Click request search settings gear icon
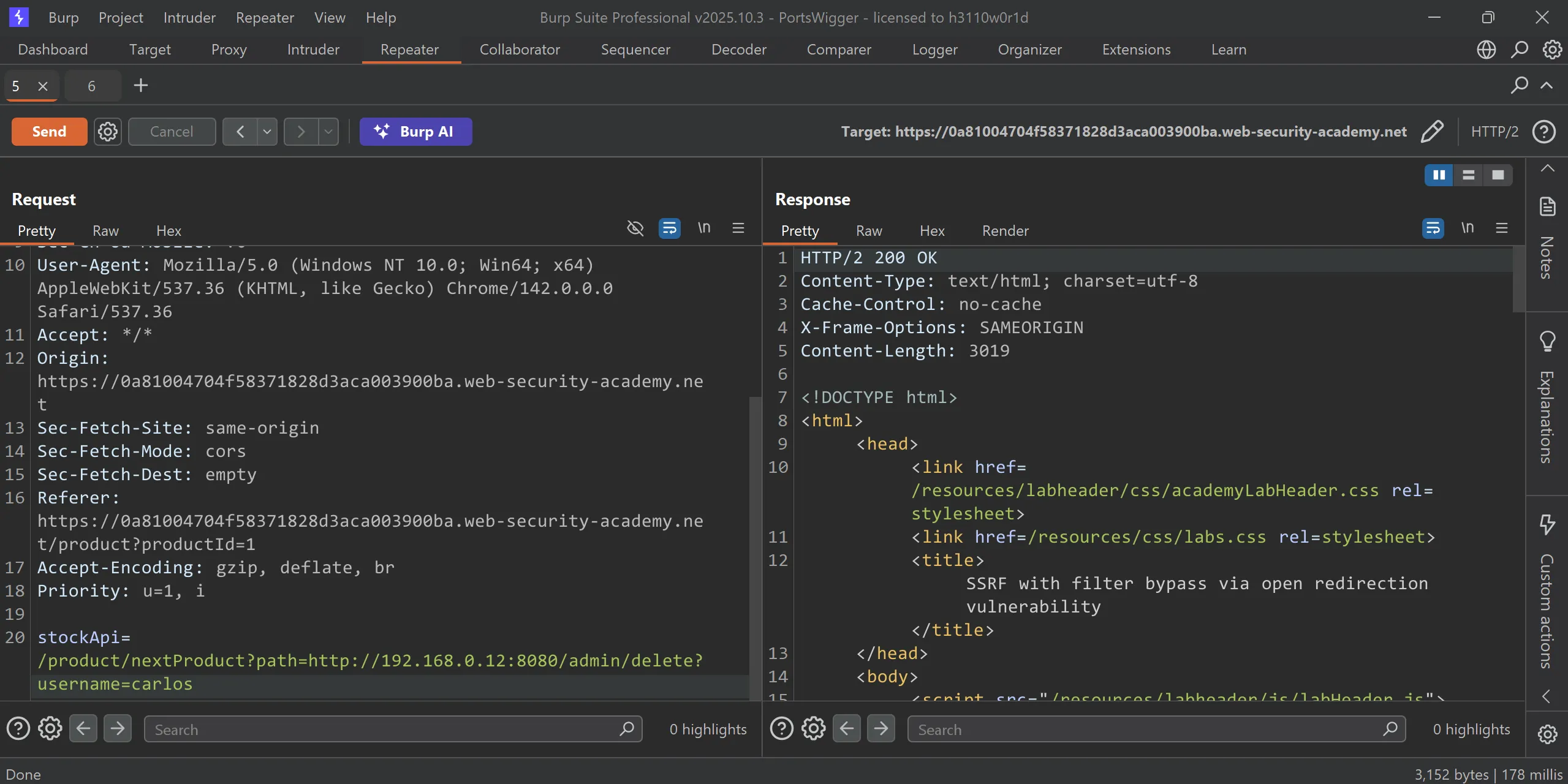 [x=50, y=729]
